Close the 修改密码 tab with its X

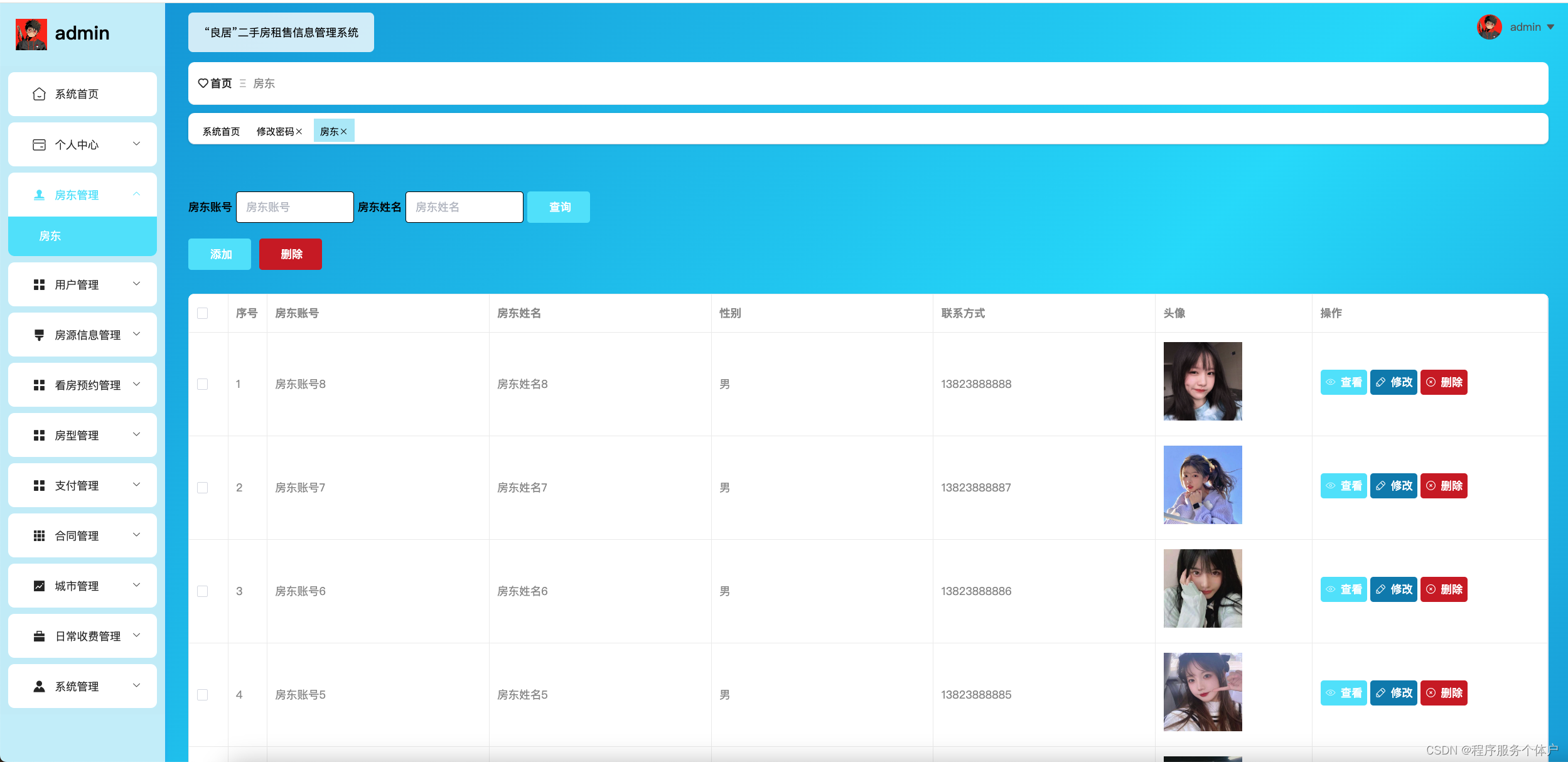pyautogui.click(x=299, y=132)
